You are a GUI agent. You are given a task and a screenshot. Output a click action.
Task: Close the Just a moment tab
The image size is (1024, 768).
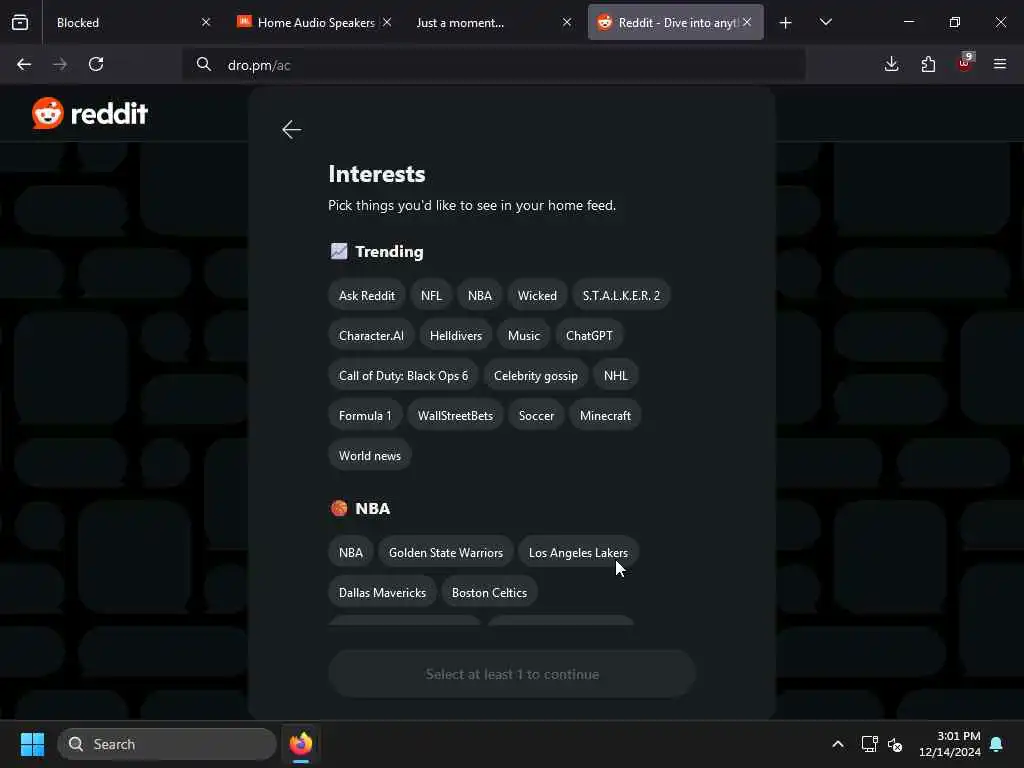(567, 22)
